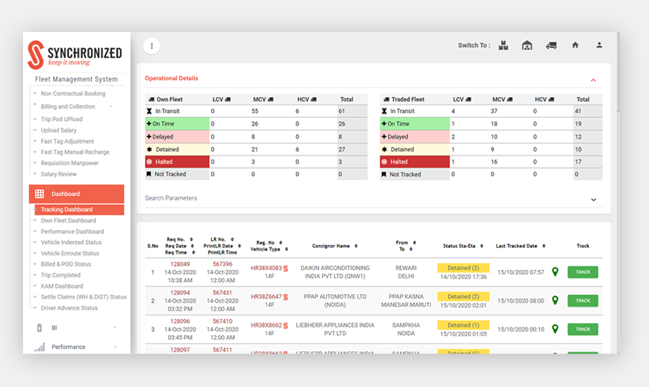Open KAM Dashboard item
Viewport: 649px width, 387px height.
[x=62, y=286]
